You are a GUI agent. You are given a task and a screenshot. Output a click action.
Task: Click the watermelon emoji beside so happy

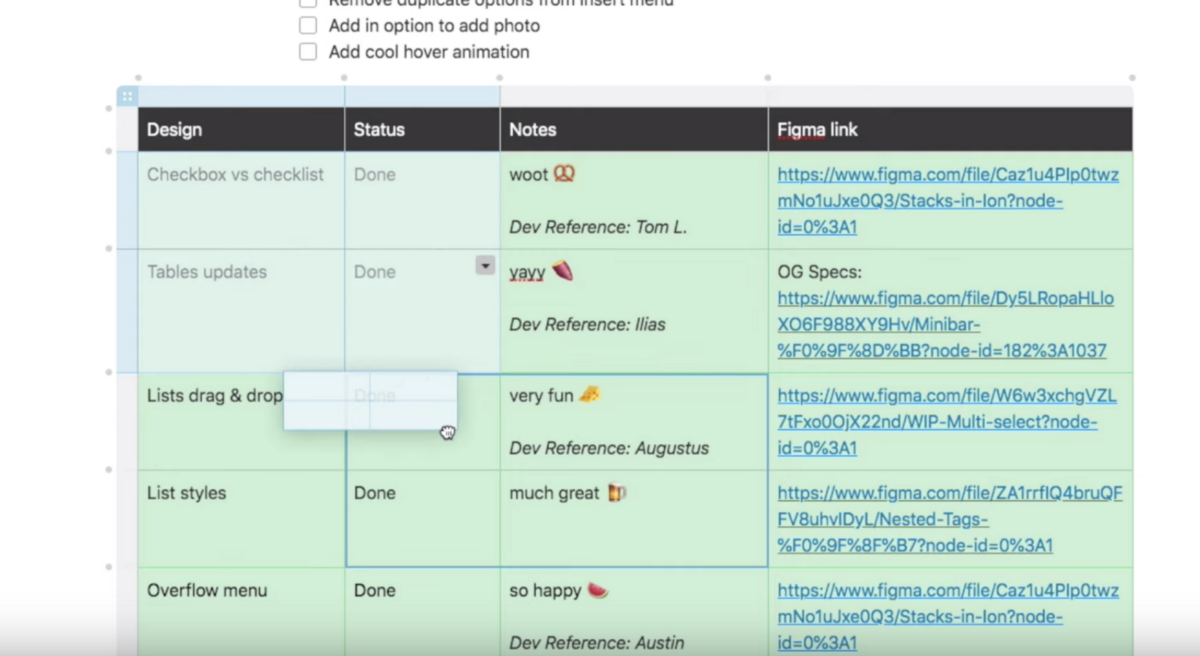pyautogui.click(x=597, y=591)
